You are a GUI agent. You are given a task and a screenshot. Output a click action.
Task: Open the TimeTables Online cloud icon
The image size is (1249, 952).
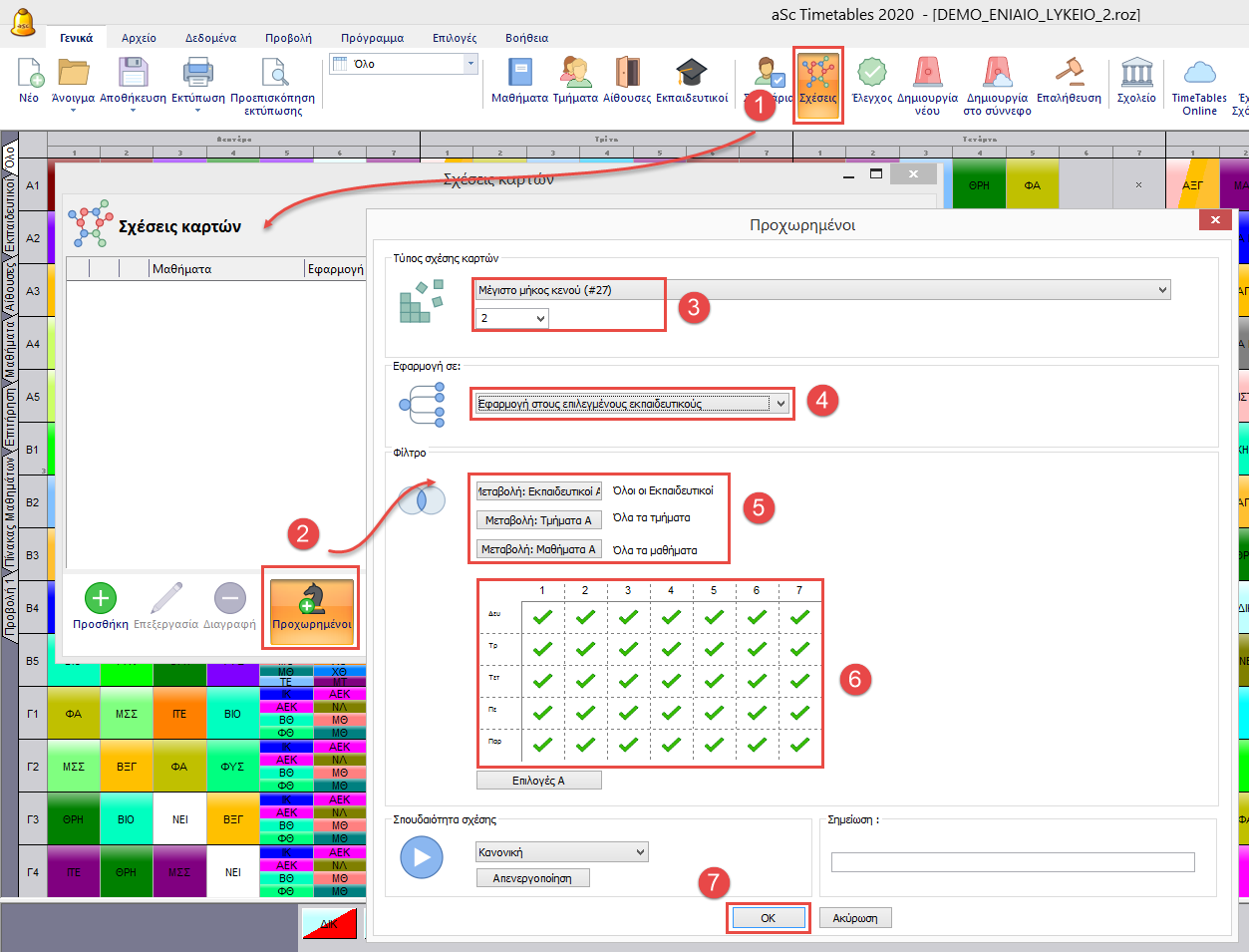tap(1199, 75)
